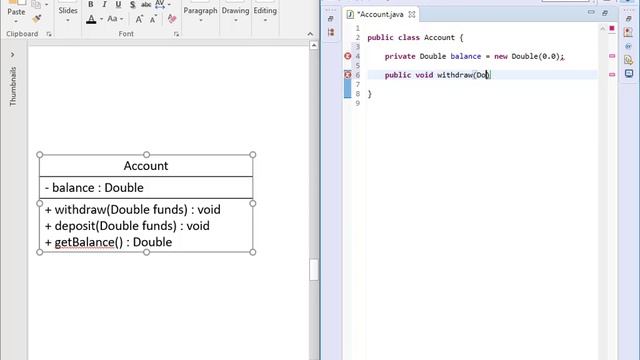The image size is (640, 360).
Task: Open Character Spacing (AV) options
Action: click(x=160, y=4)
